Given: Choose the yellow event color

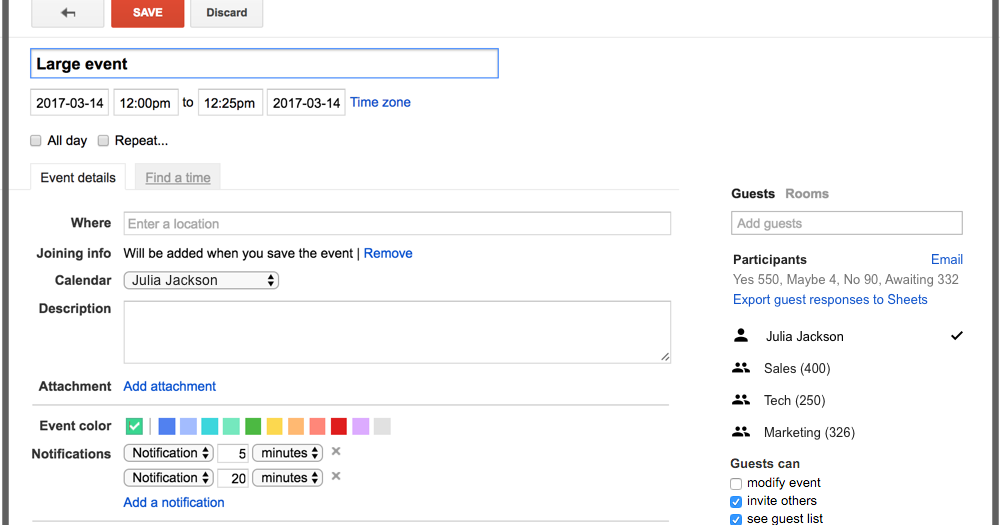Looking at the screenshot, I should pos(274,426).
